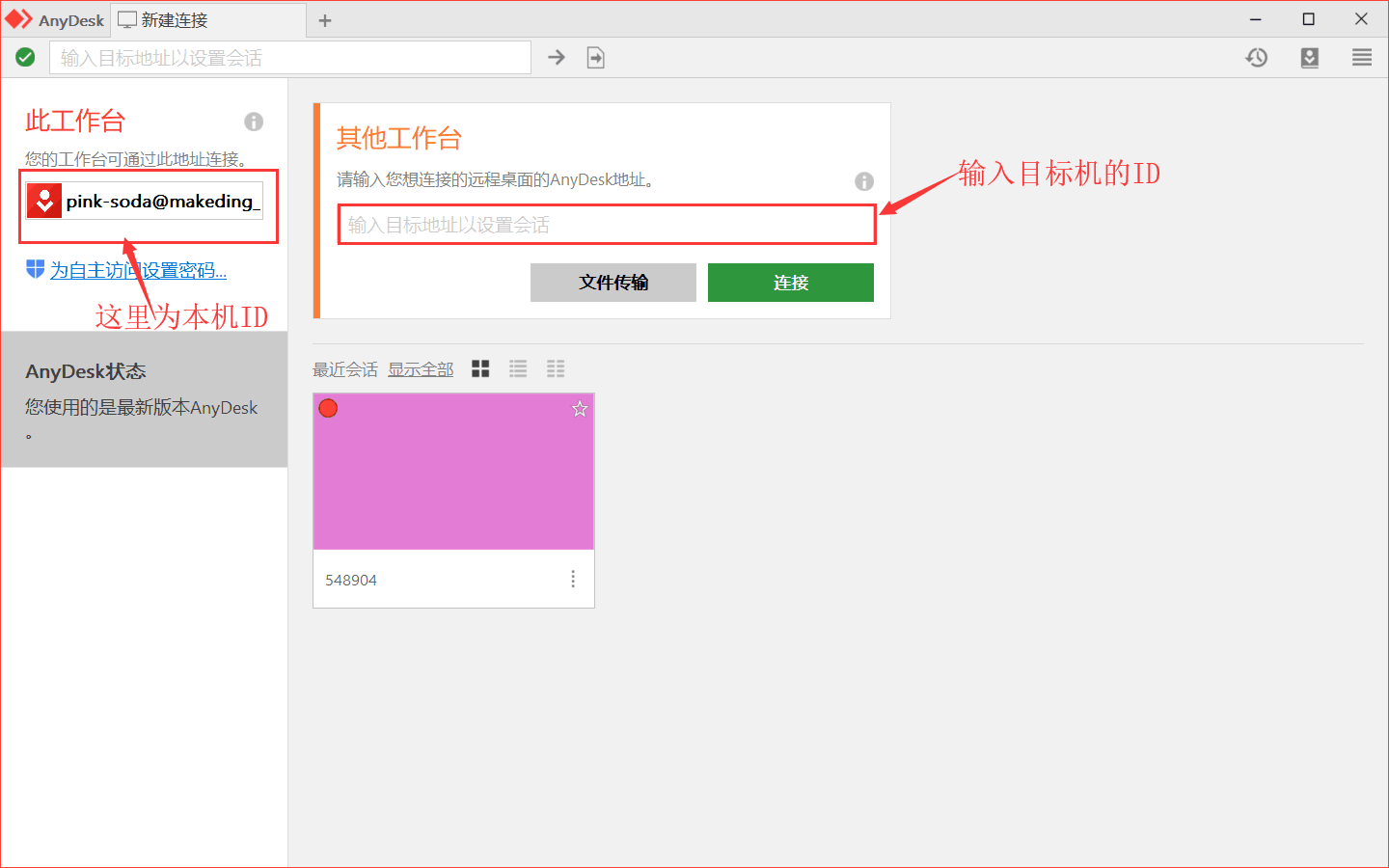The image size is (1389, 868).
Task: Select the 新建连接 tab
Action: coord(174,19)
